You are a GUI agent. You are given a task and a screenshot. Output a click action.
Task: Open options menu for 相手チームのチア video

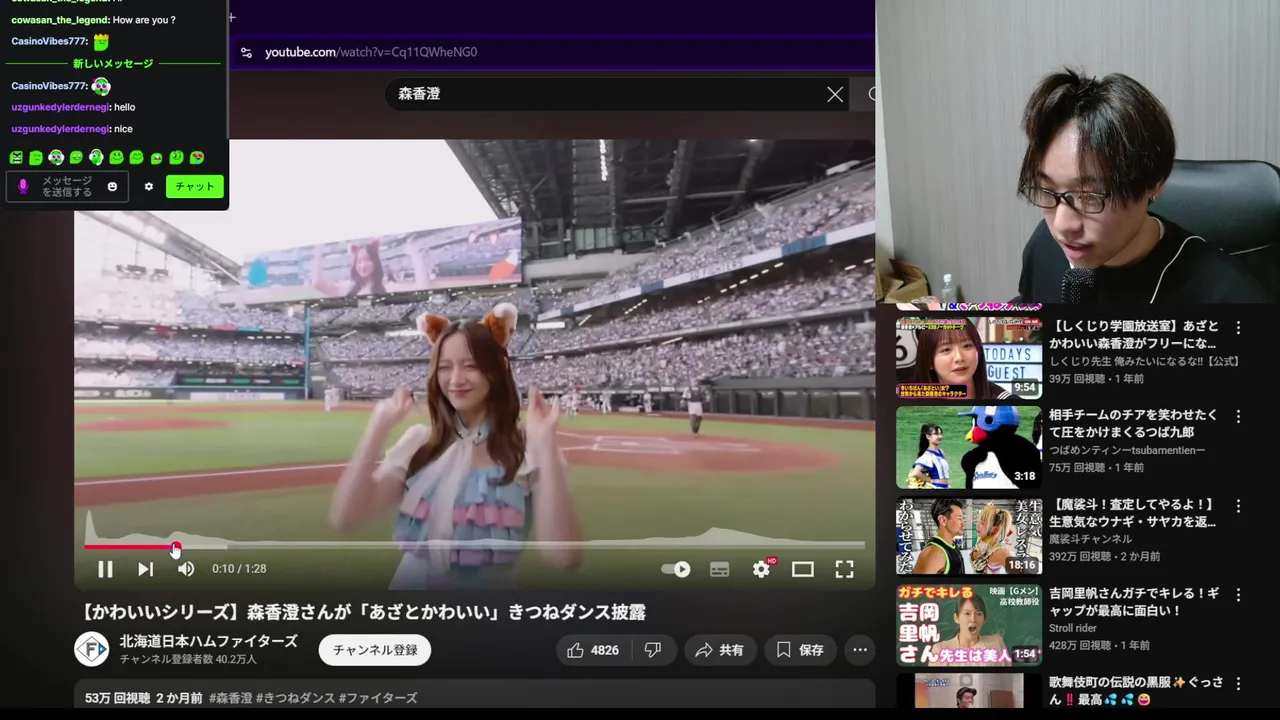pyautogui.click(x=1238, y=417)
